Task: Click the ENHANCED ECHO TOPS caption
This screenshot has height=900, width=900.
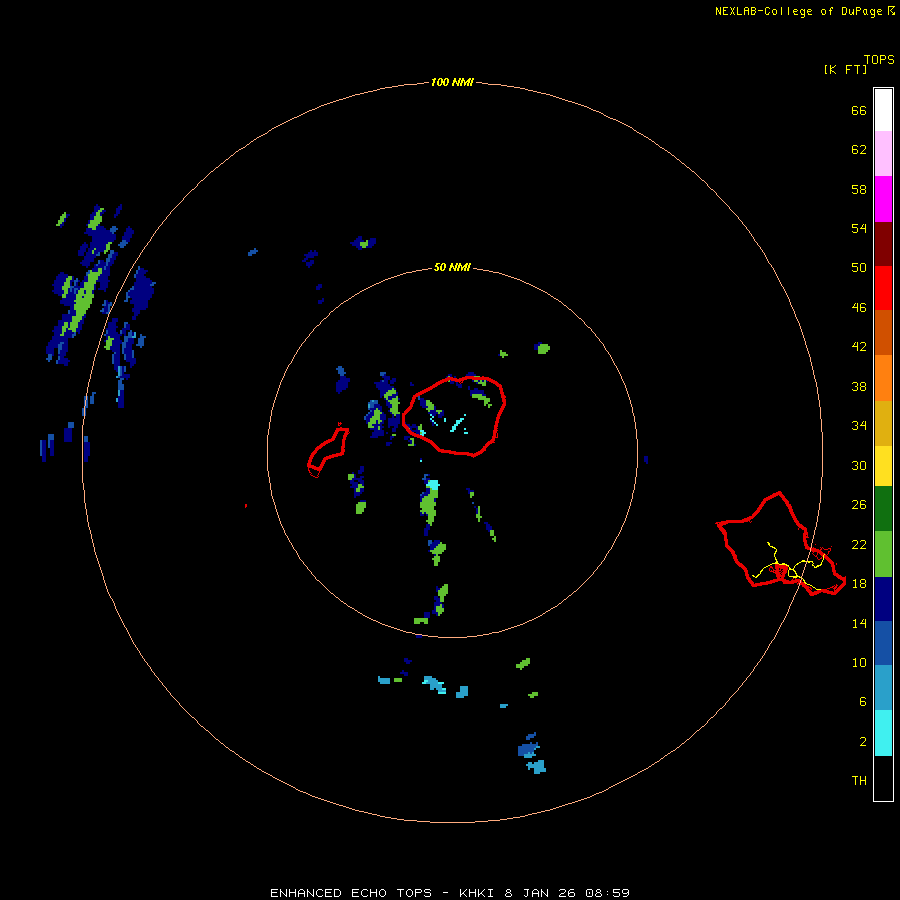Action: coord(351,893)
